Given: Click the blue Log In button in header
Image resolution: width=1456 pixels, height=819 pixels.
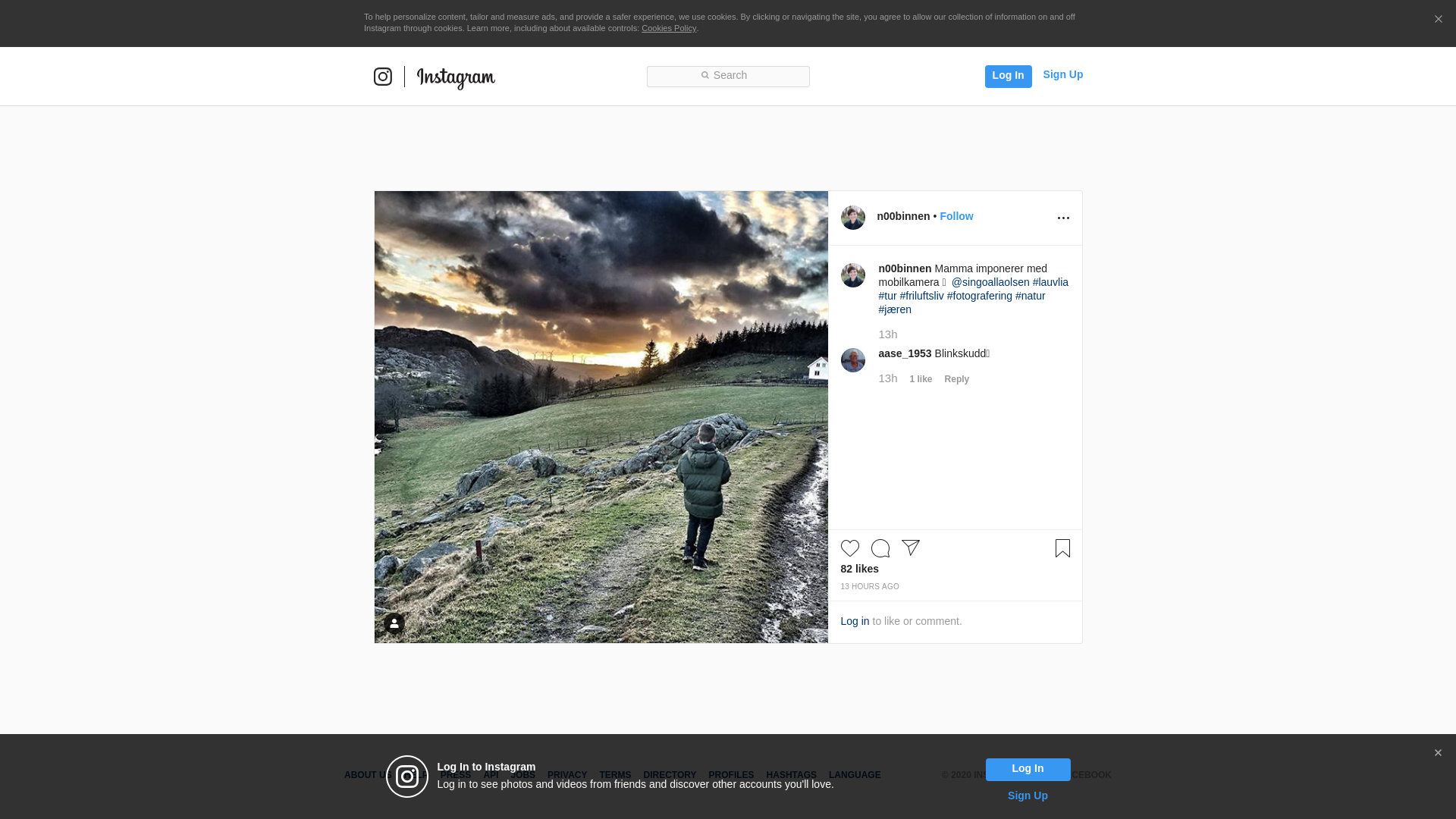Looking at the screenshot, I should (x=1008, y=76).
